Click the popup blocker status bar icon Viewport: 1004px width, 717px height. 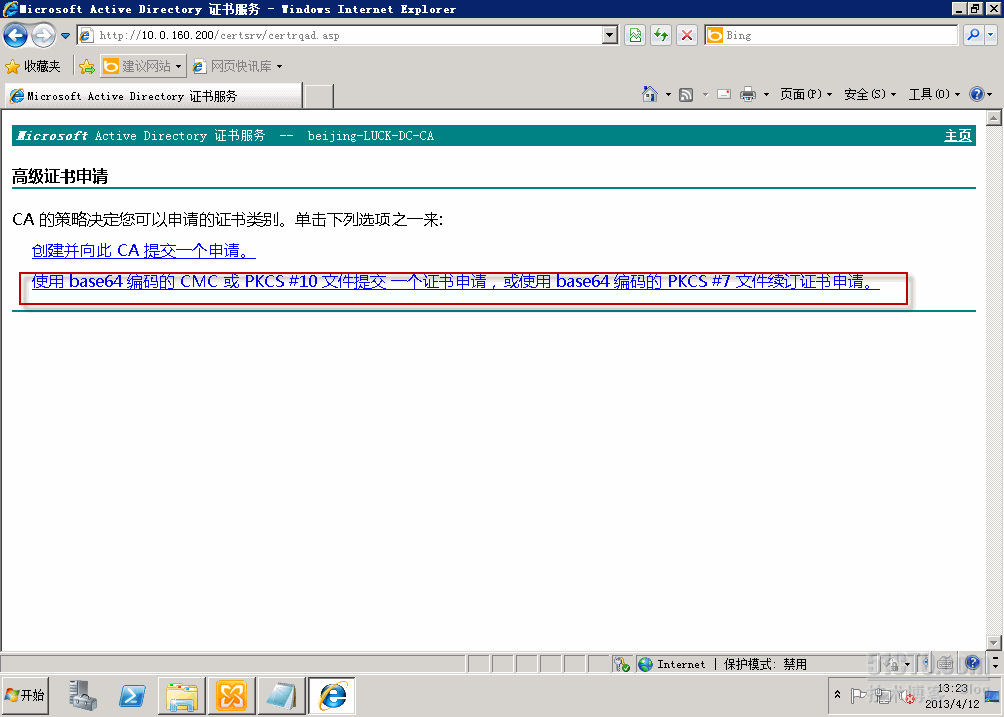tap(621, 664)
